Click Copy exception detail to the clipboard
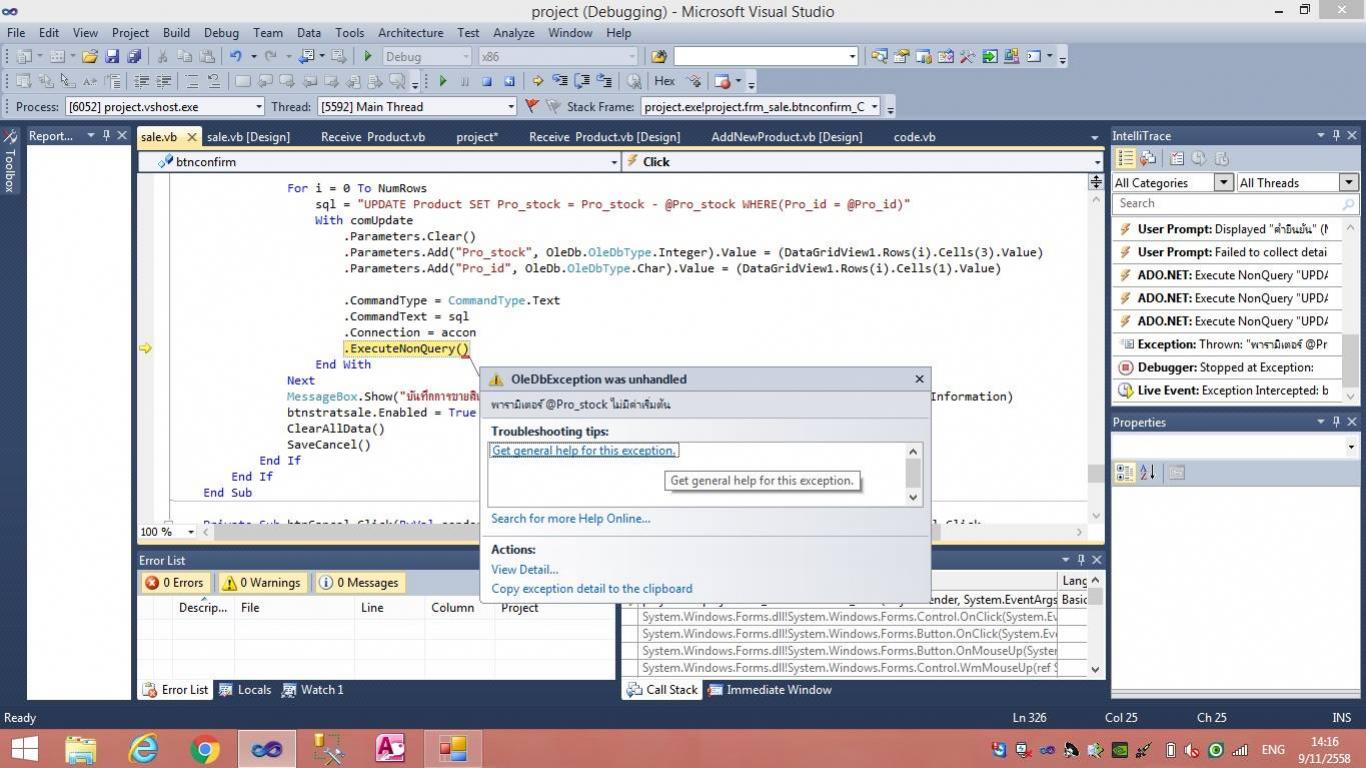The height and width of the screenshot is (768, 1366). [591, 589]
